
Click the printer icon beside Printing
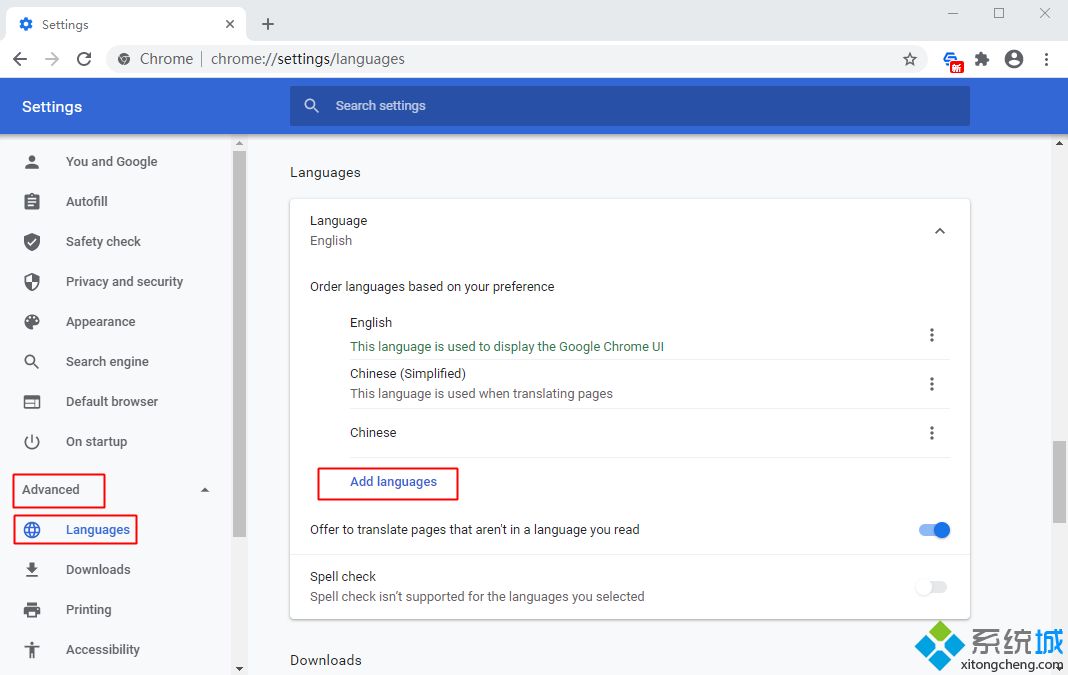pos(32,610)
